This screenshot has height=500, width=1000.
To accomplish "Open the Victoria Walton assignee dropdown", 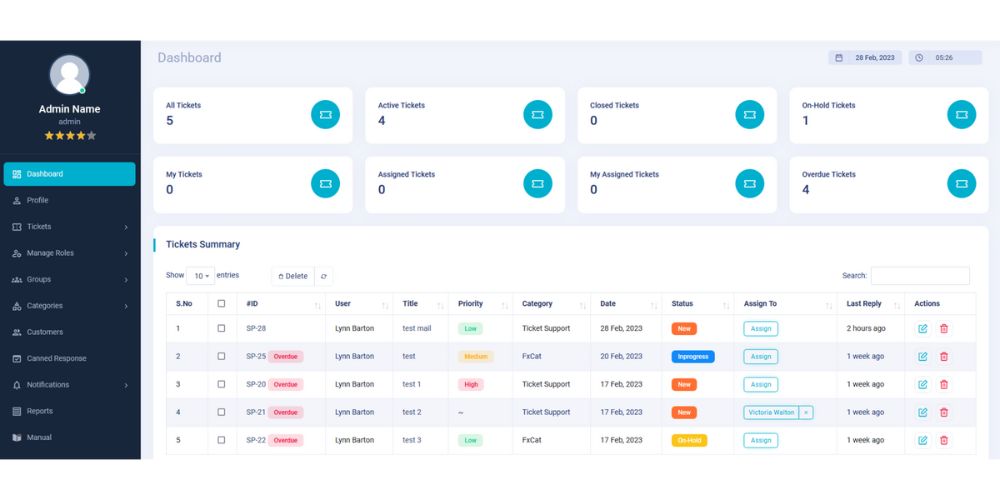I will (806, 412).
